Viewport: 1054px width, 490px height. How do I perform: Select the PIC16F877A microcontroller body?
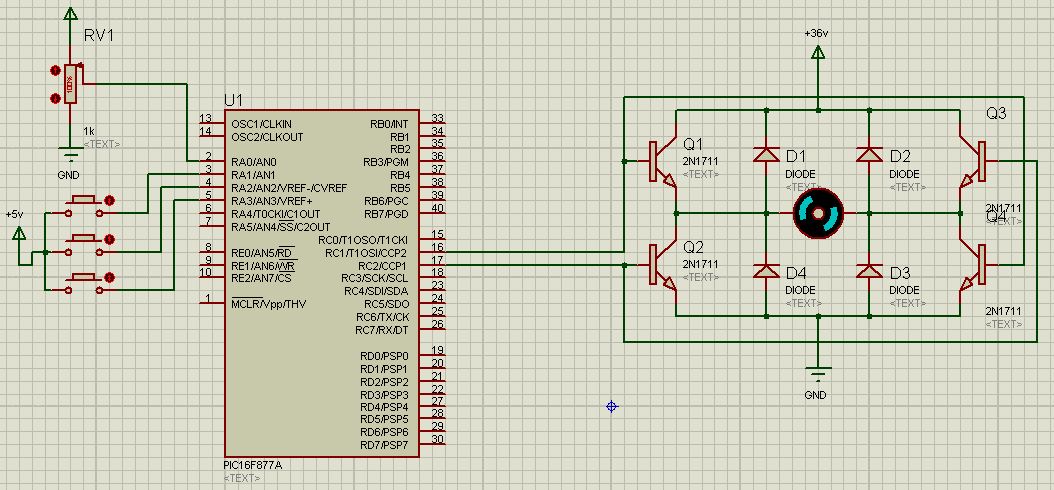click(x=322, y=283)
